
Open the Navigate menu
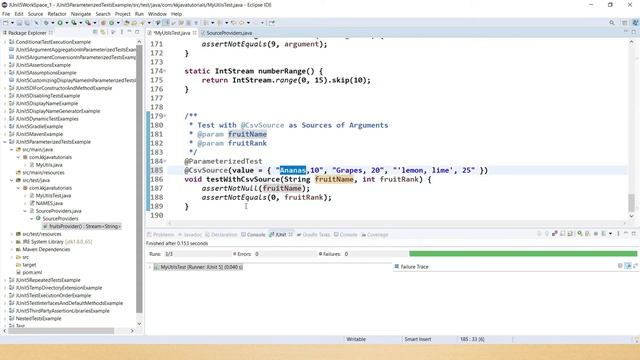coord(81,14)
